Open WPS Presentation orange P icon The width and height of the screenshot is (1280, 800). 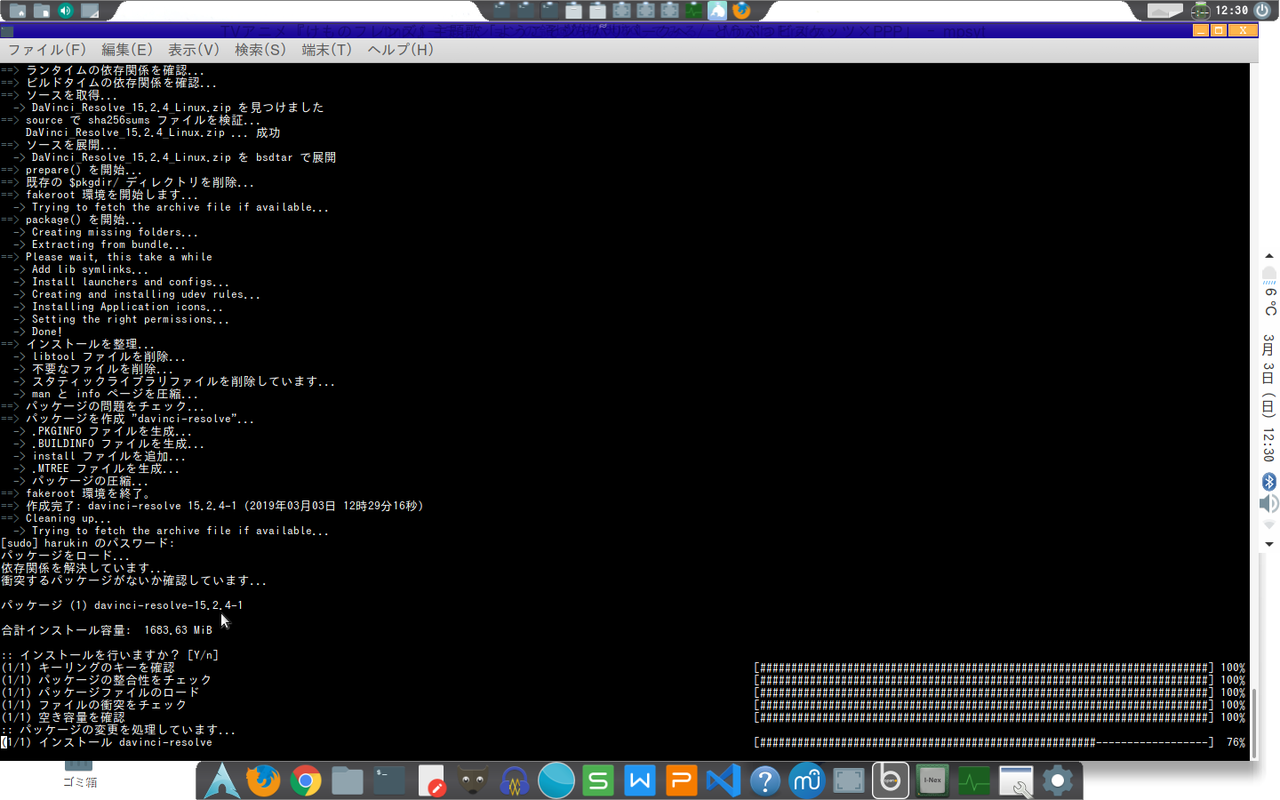681,780
